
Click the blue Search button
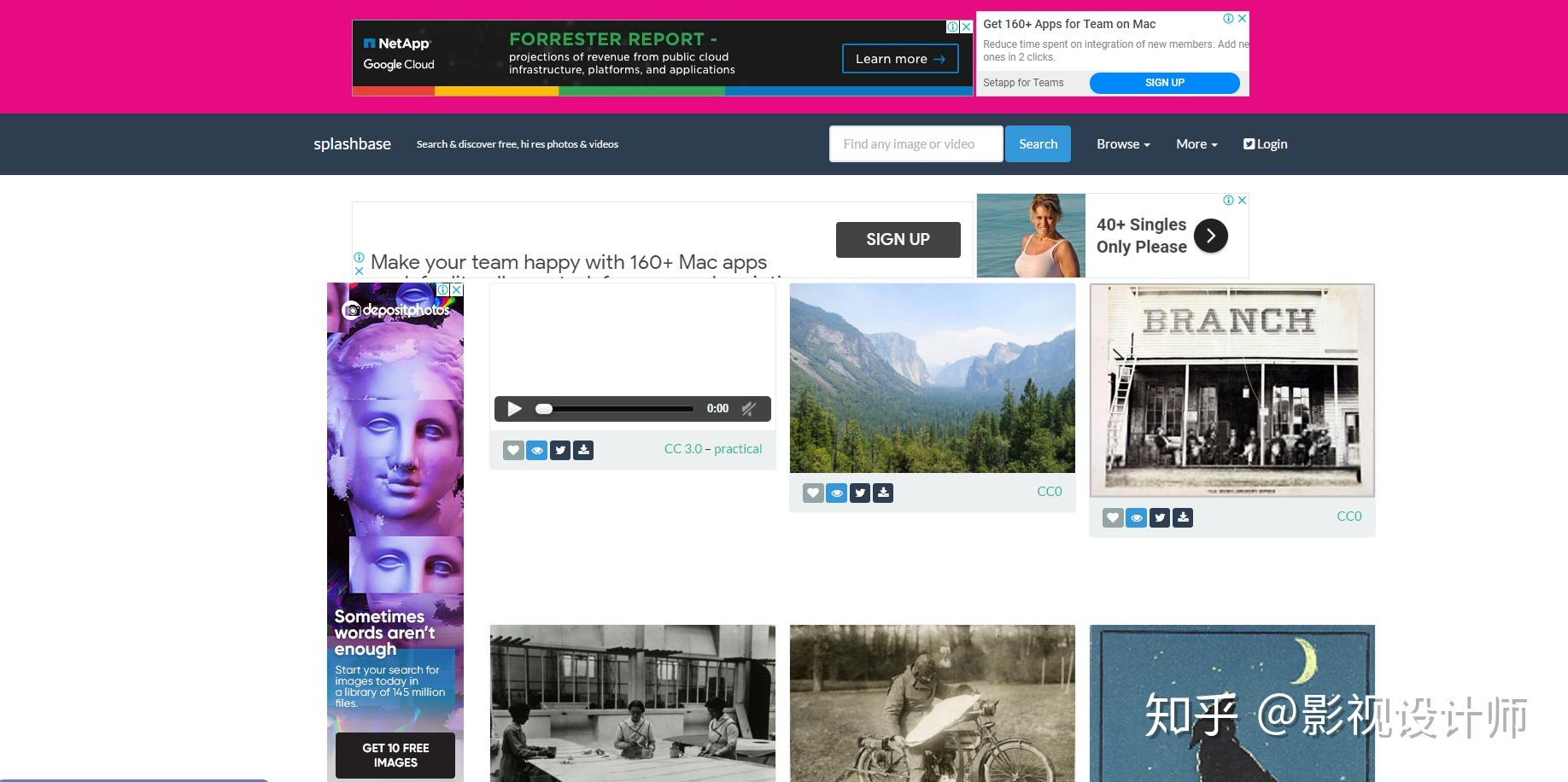click(1038, 144)
